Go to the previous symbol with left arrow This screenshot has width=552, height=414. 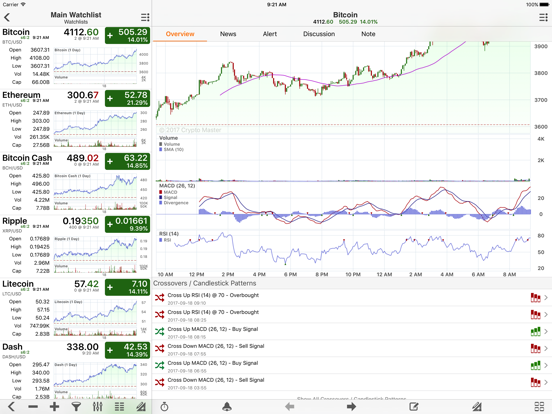289,407
